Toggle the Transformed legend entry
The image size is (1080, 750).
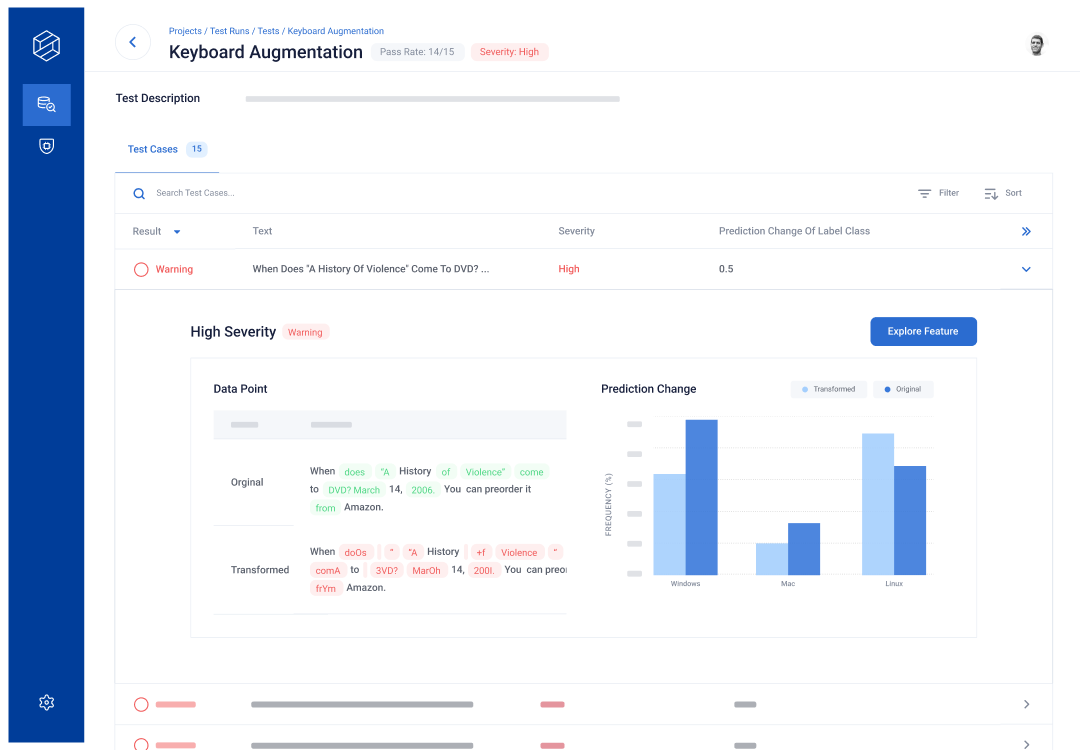pyautogui.click(x=829, y=389)
